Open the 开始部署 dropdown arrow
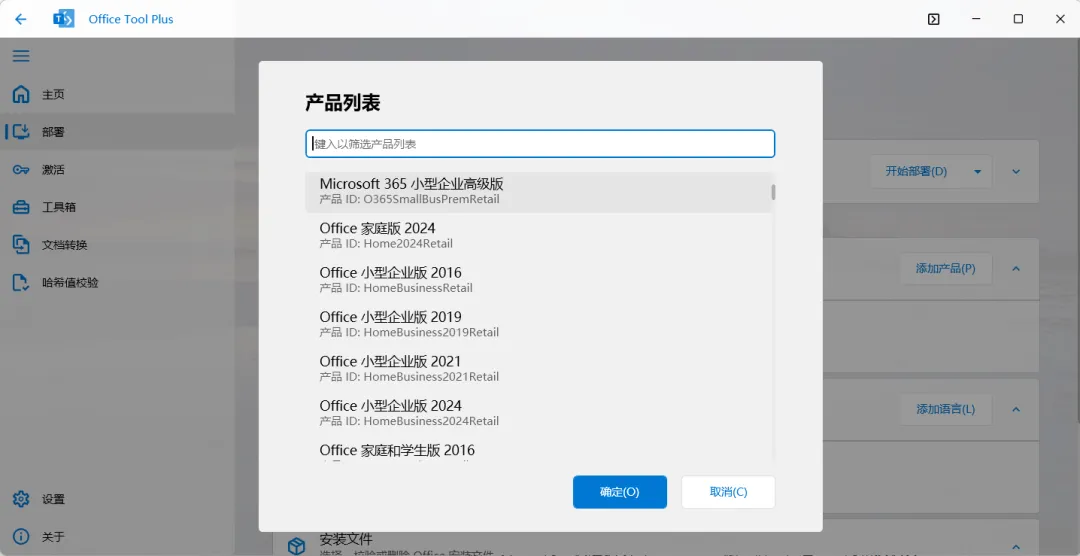This screenshot has height=556, width=1080. pos(977,172)
